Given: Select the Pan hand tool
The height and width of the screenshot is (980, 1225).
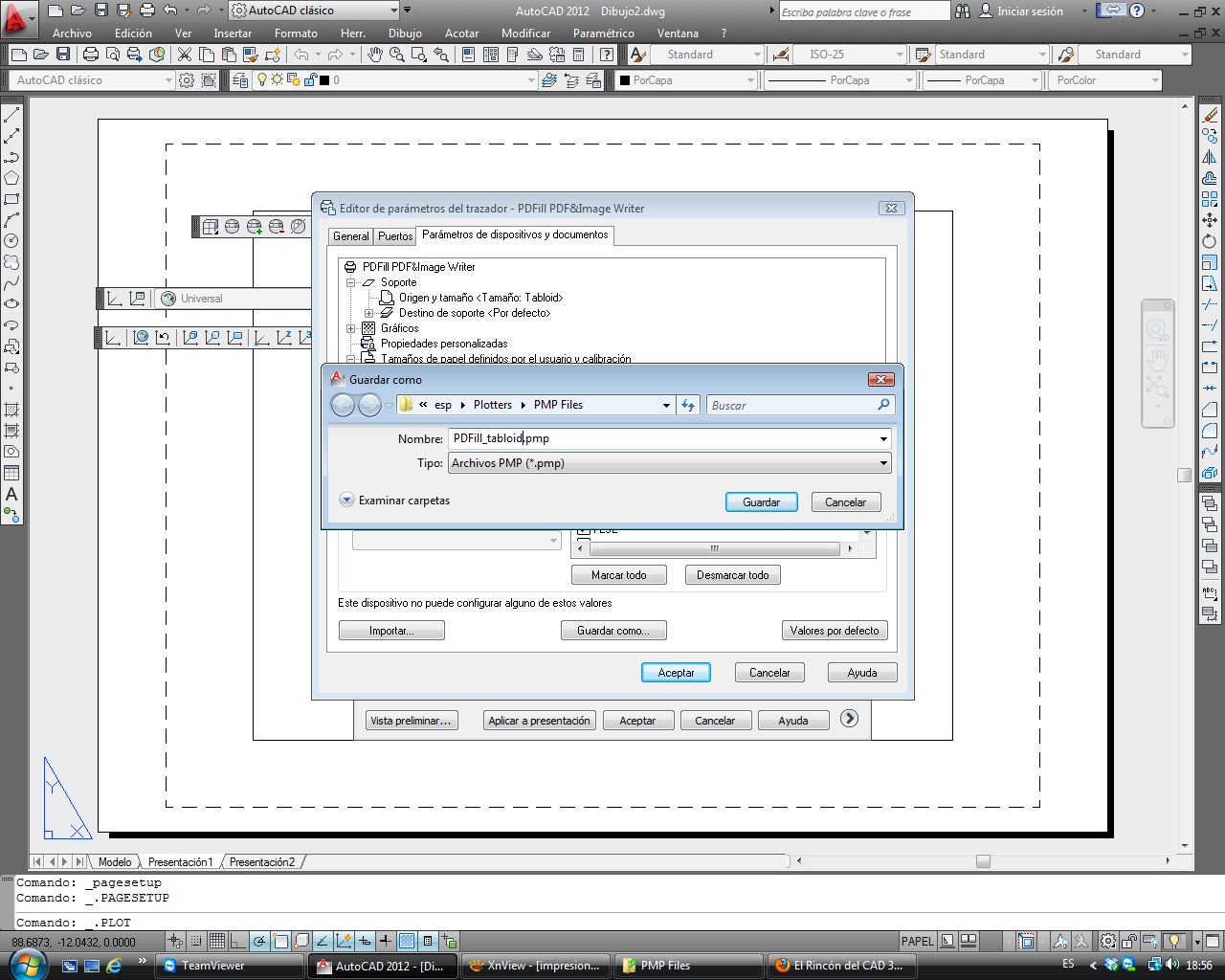Looking at the screenshot, I should point(374,55).
